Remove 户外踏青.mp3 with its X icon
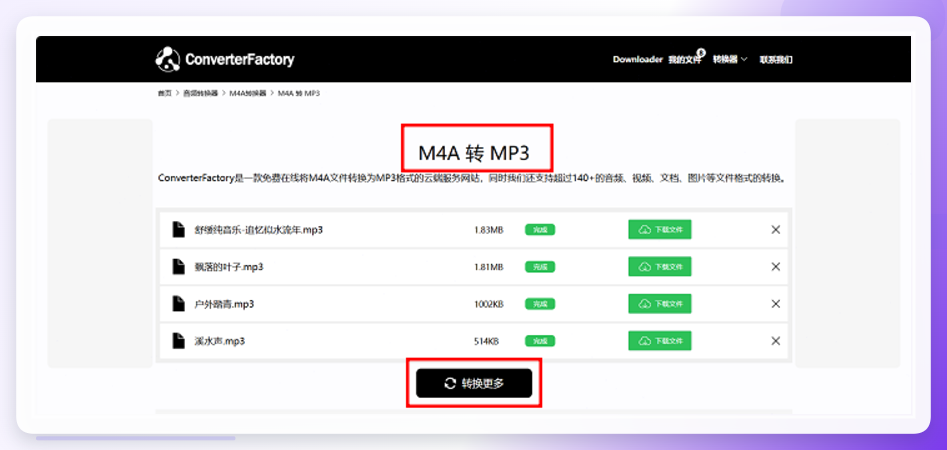The width and height of the screenshot is (947, 450). (776, 304)
